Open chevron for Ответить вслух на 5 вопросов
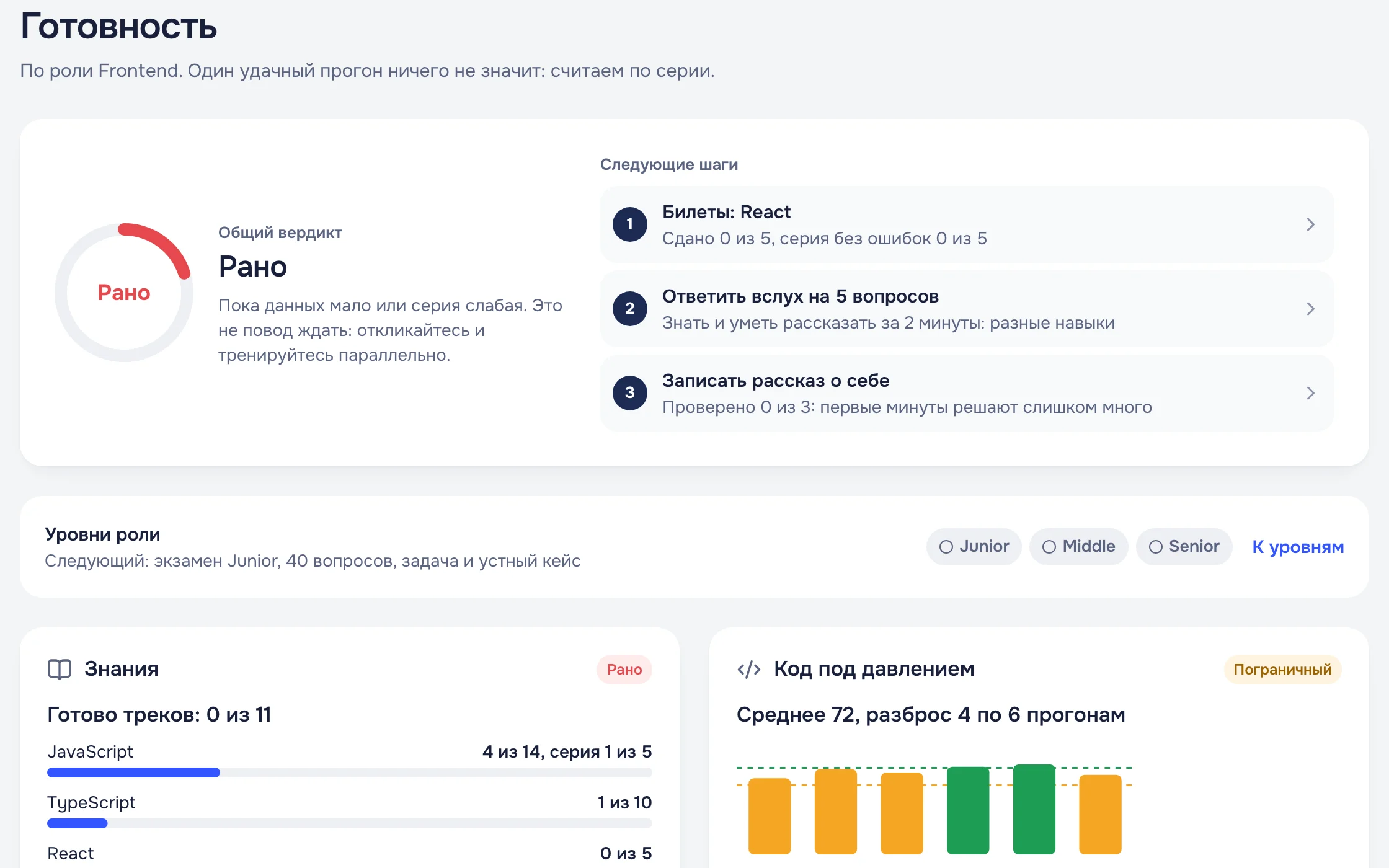The height and width of the screenshot is (868, 1389). 1310,309
